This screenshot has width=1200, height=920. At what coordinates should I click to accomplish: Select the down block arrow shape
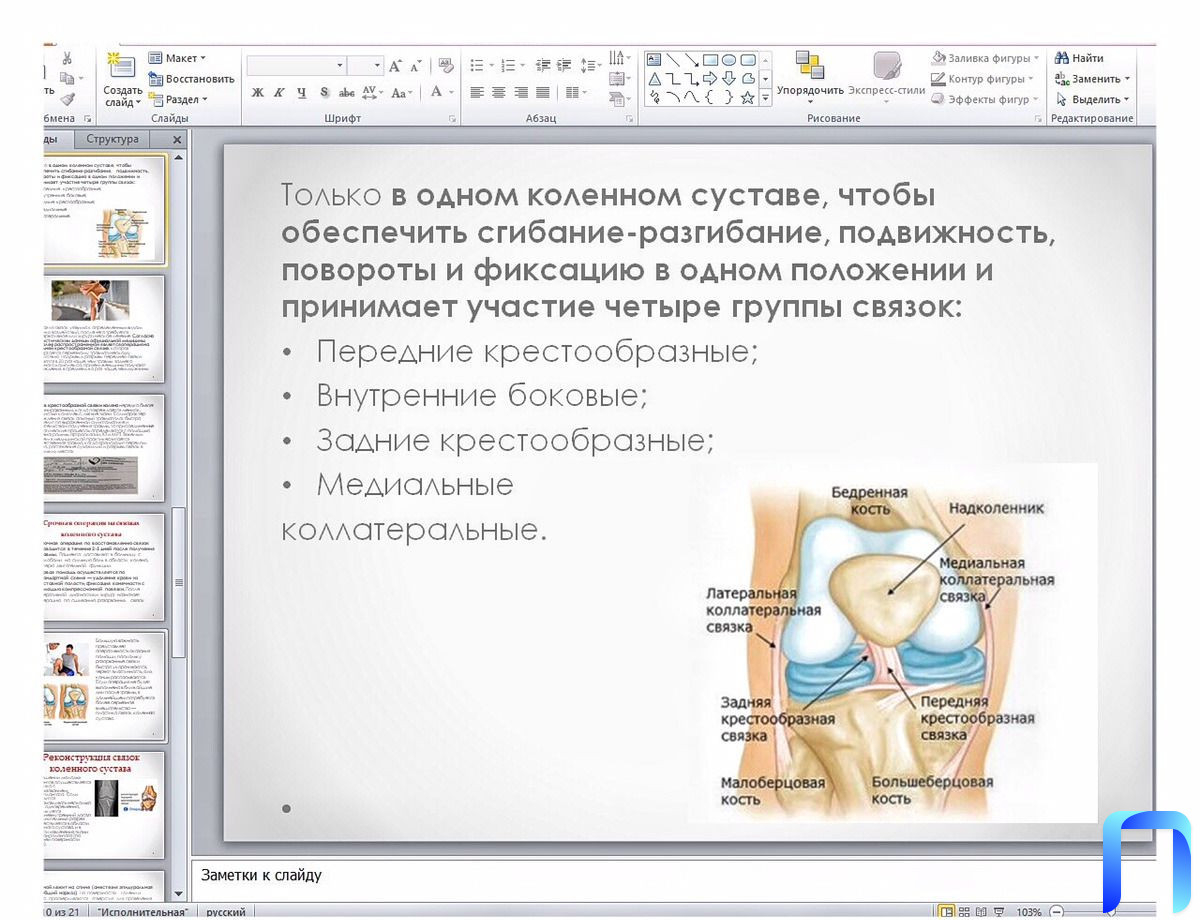[729, 78]
